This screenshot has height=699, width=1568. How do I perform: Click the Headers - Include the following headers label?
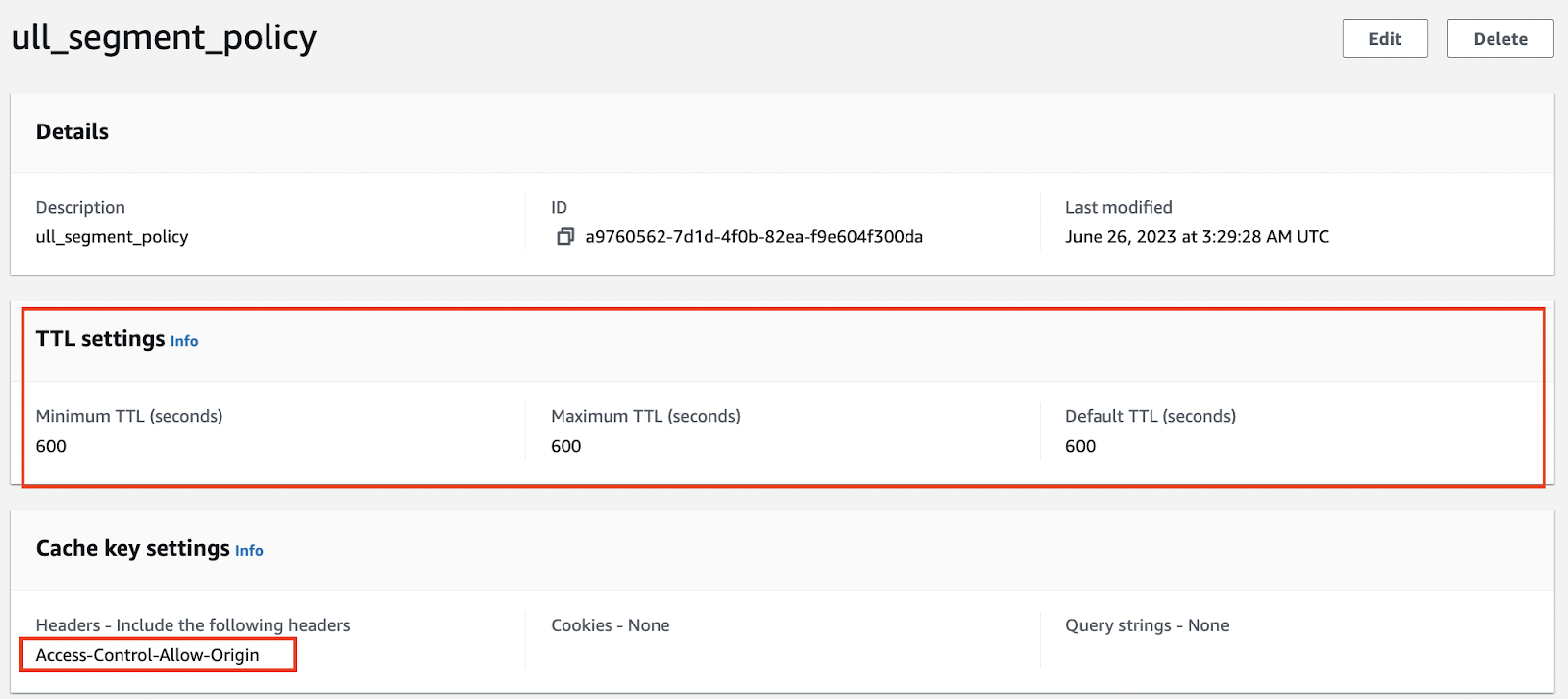pos(193,625)
